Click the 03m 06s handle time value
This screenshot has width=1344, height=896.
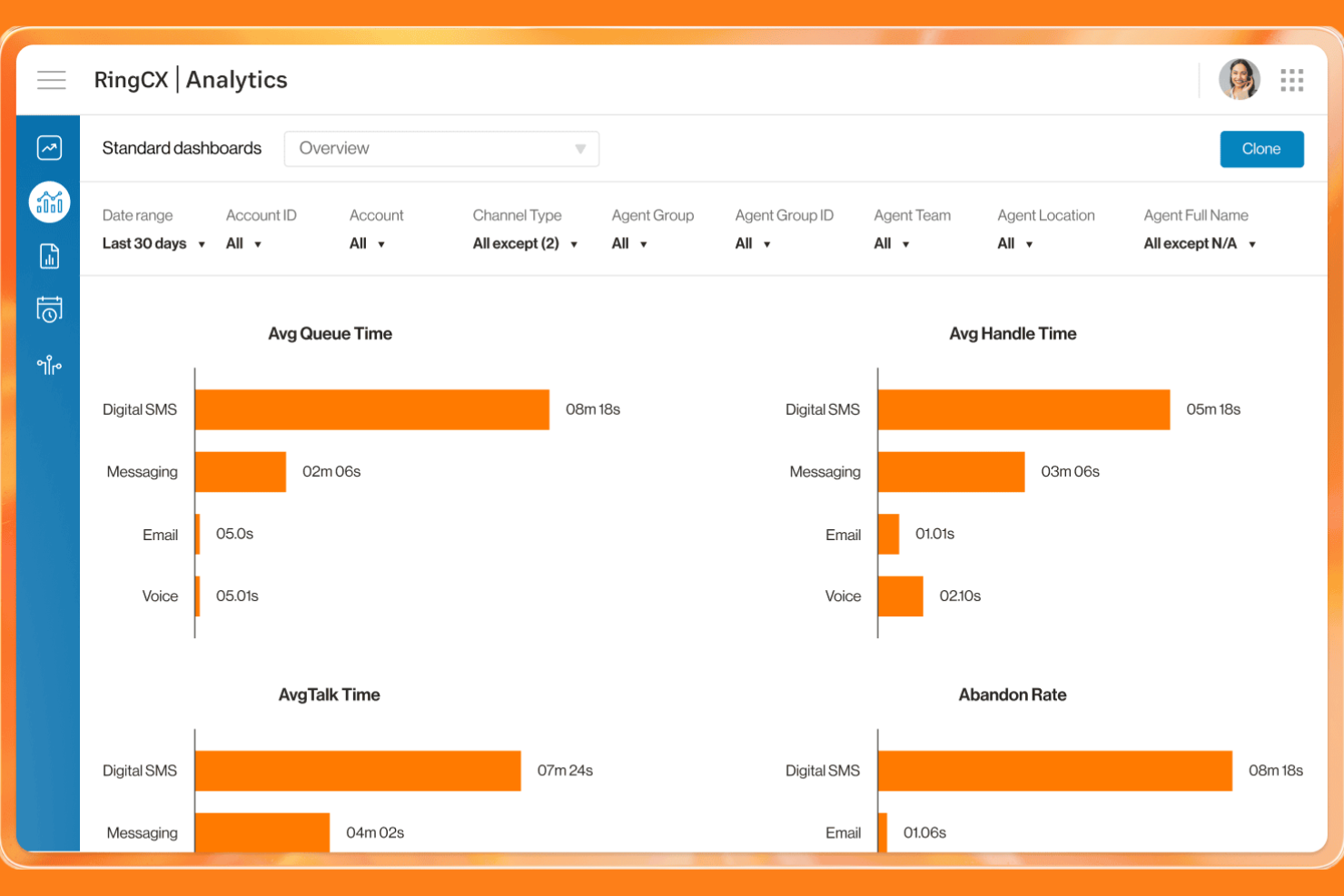[x=1070, y=471]
